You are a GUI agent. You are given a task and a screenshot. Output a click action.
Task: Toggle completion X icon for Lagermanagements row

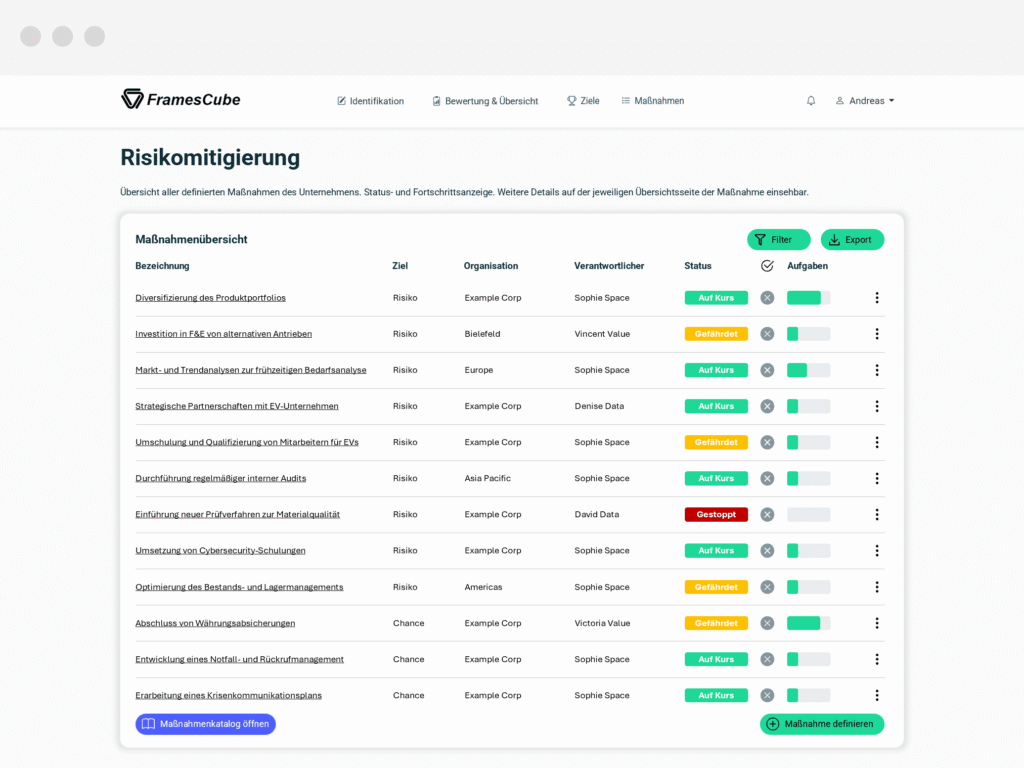coord(767,587)
